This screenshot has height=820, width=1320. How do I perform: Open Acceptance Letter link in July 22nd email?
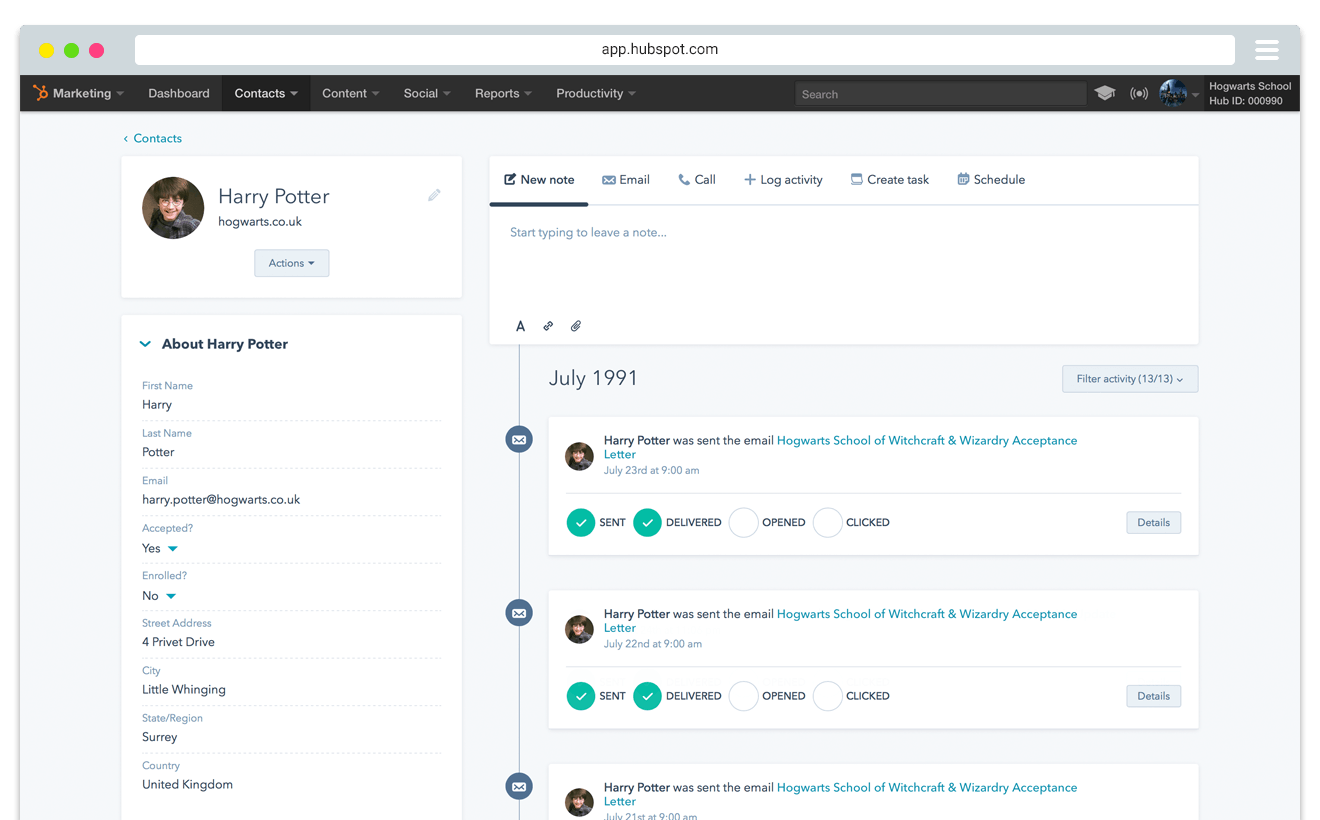[841, 621]
